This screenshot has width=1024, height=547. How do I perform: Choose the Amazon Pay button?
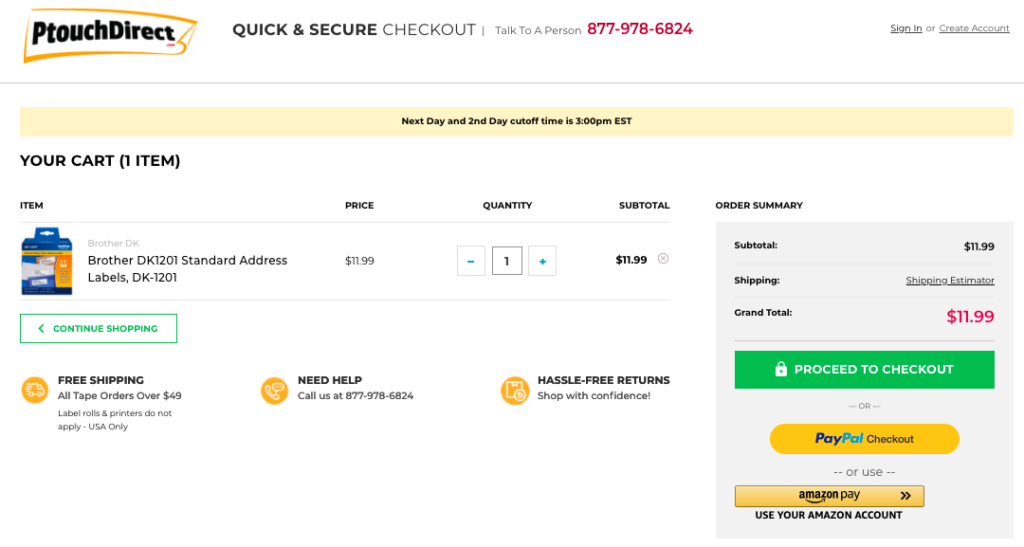click(829, 496)
